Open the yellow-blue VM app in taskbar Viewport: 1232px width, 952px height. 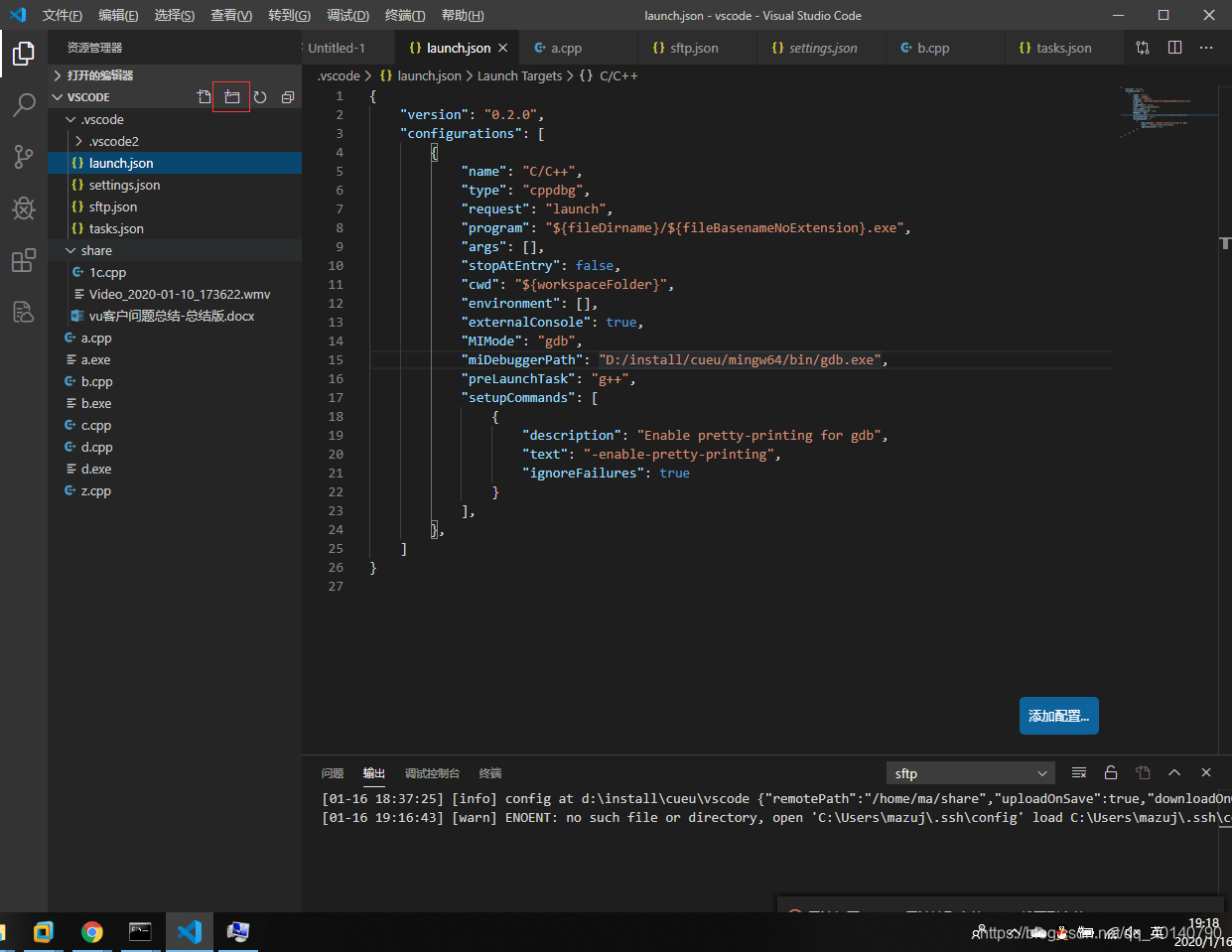click(44, 932)
